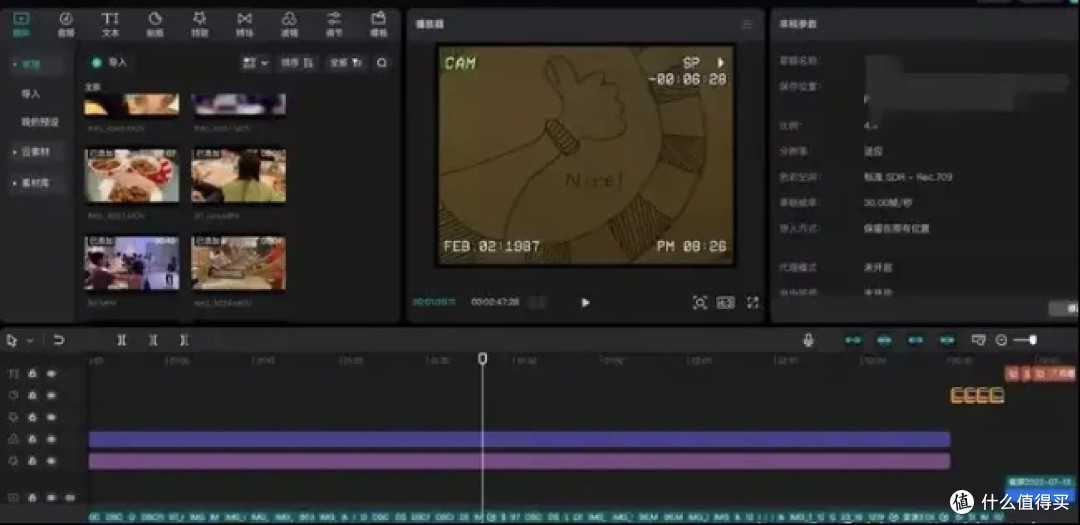Toggle the preview axis option
Viewport: 1080px width, 525px height.
948,340
